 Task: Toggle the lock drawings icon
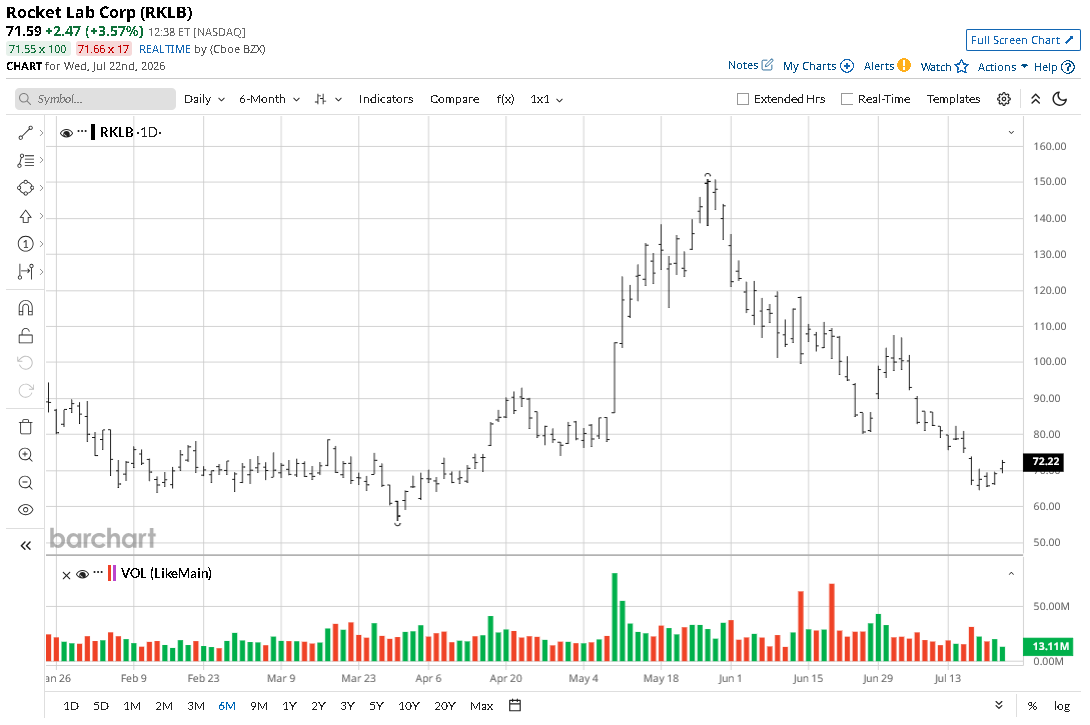pos(25,336)
